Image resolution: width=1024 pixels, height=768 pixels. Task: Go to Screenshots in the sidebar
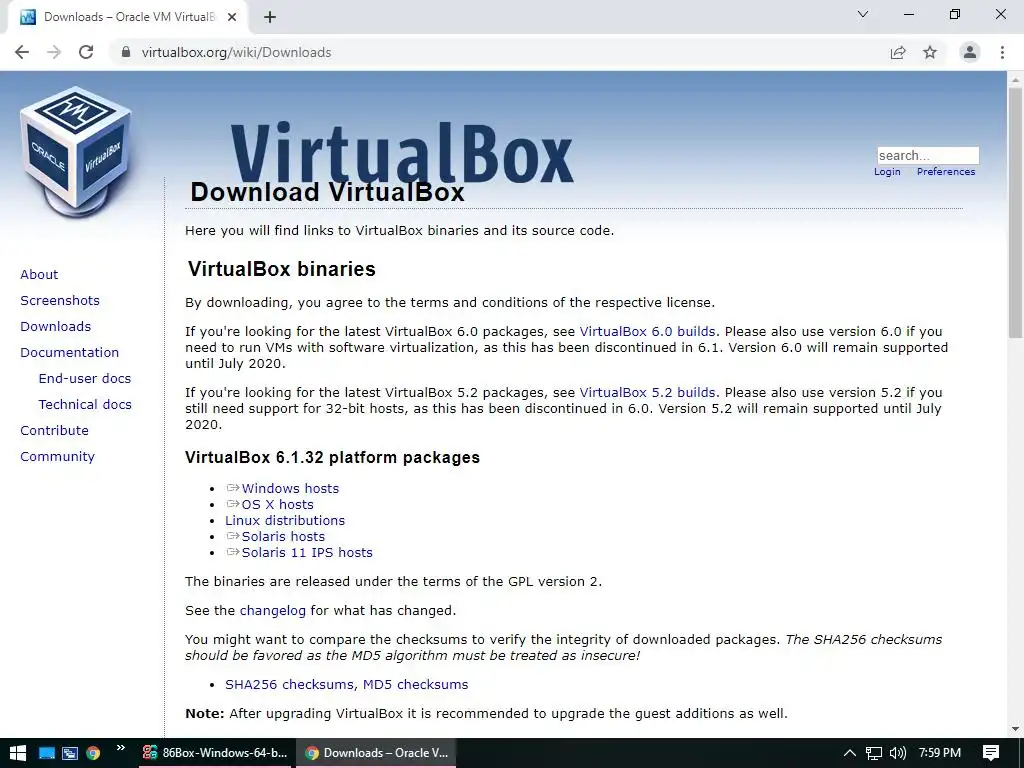60,300
